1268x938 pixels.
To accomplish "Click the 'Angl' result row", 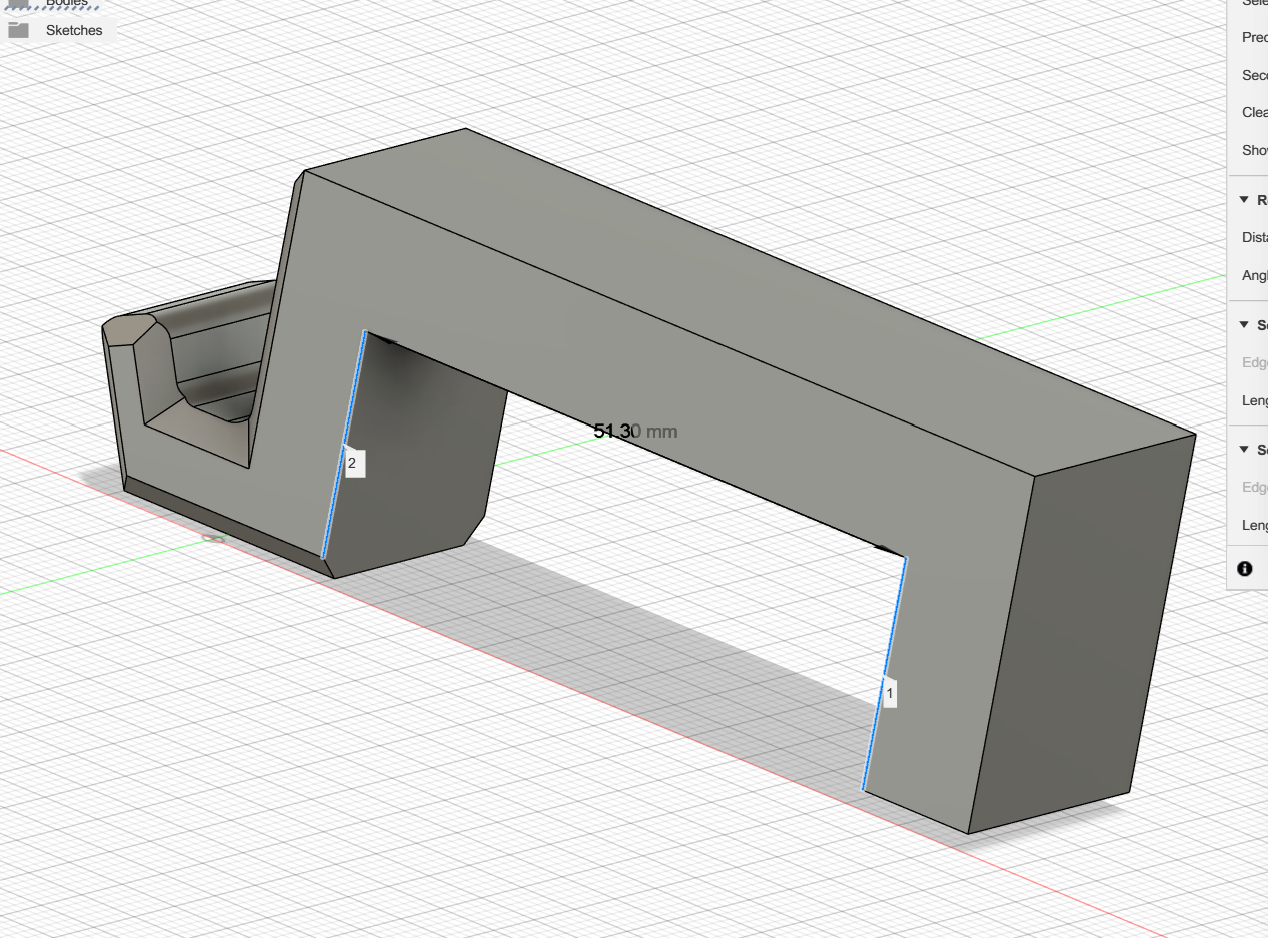I will click(1254, 275).
